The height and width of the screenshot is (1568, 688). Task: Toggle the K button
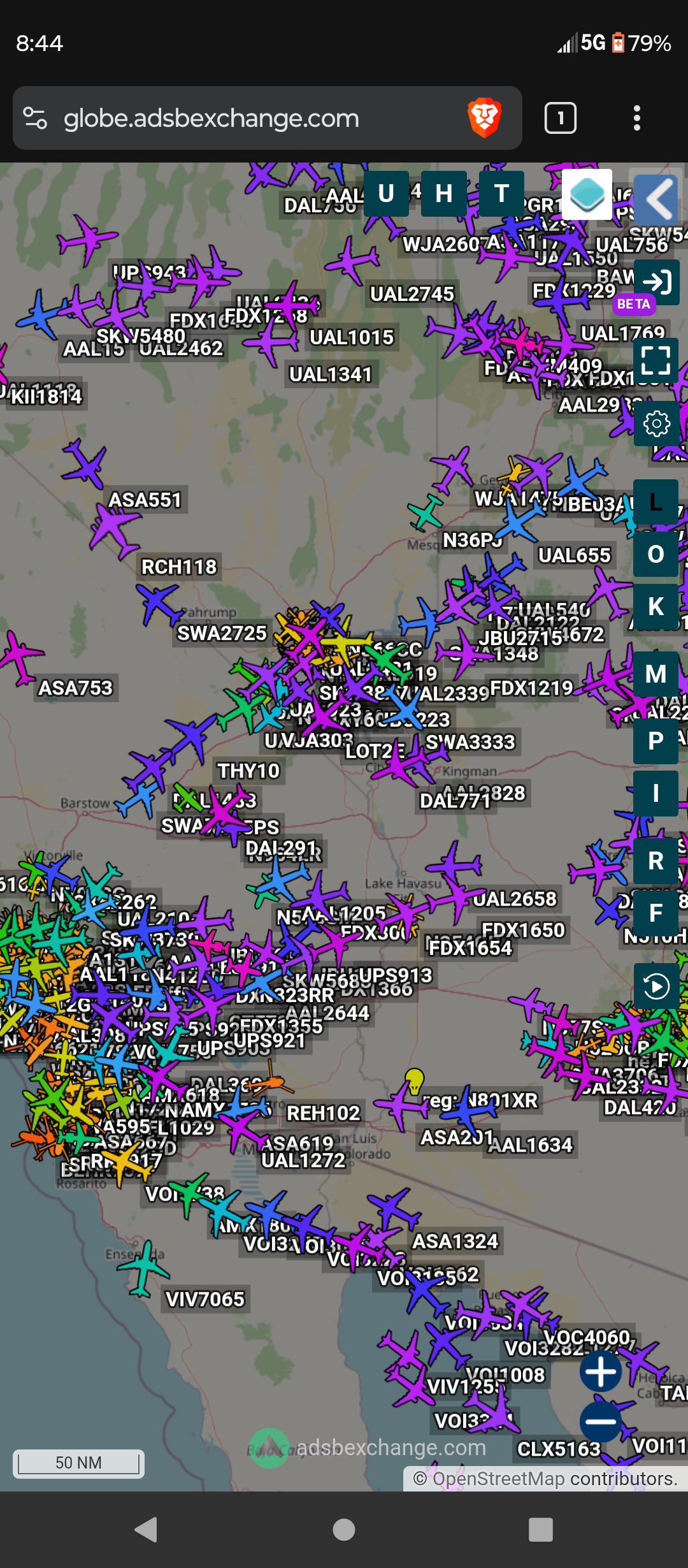click(656, 606)
